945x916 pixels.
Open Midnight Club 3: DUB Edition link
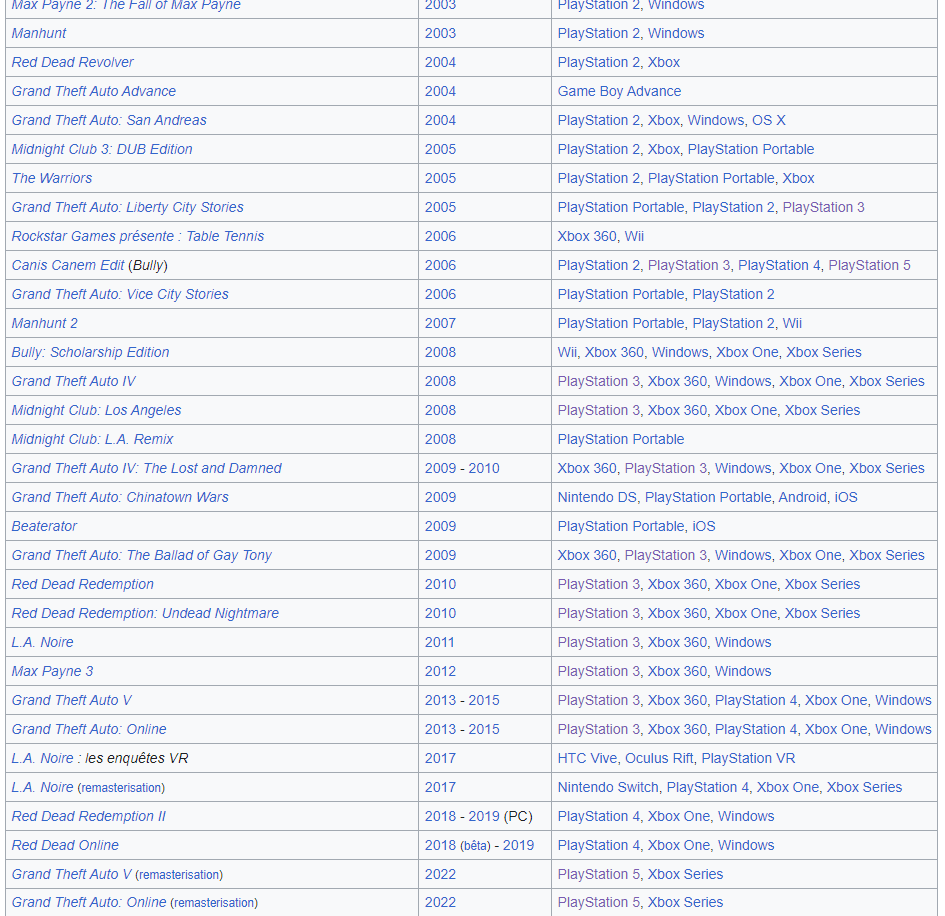click(x=102, y=149)
